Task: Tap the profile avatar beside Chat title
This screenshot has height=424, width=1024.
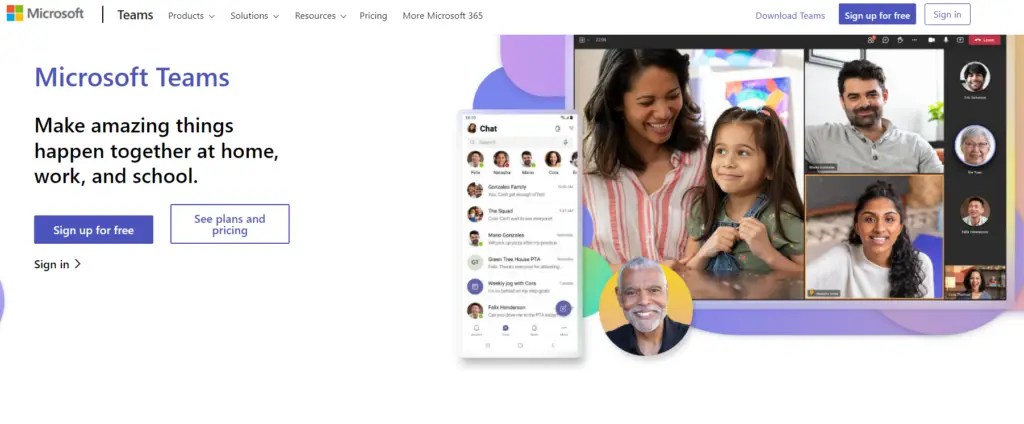Action: (472, 128)
